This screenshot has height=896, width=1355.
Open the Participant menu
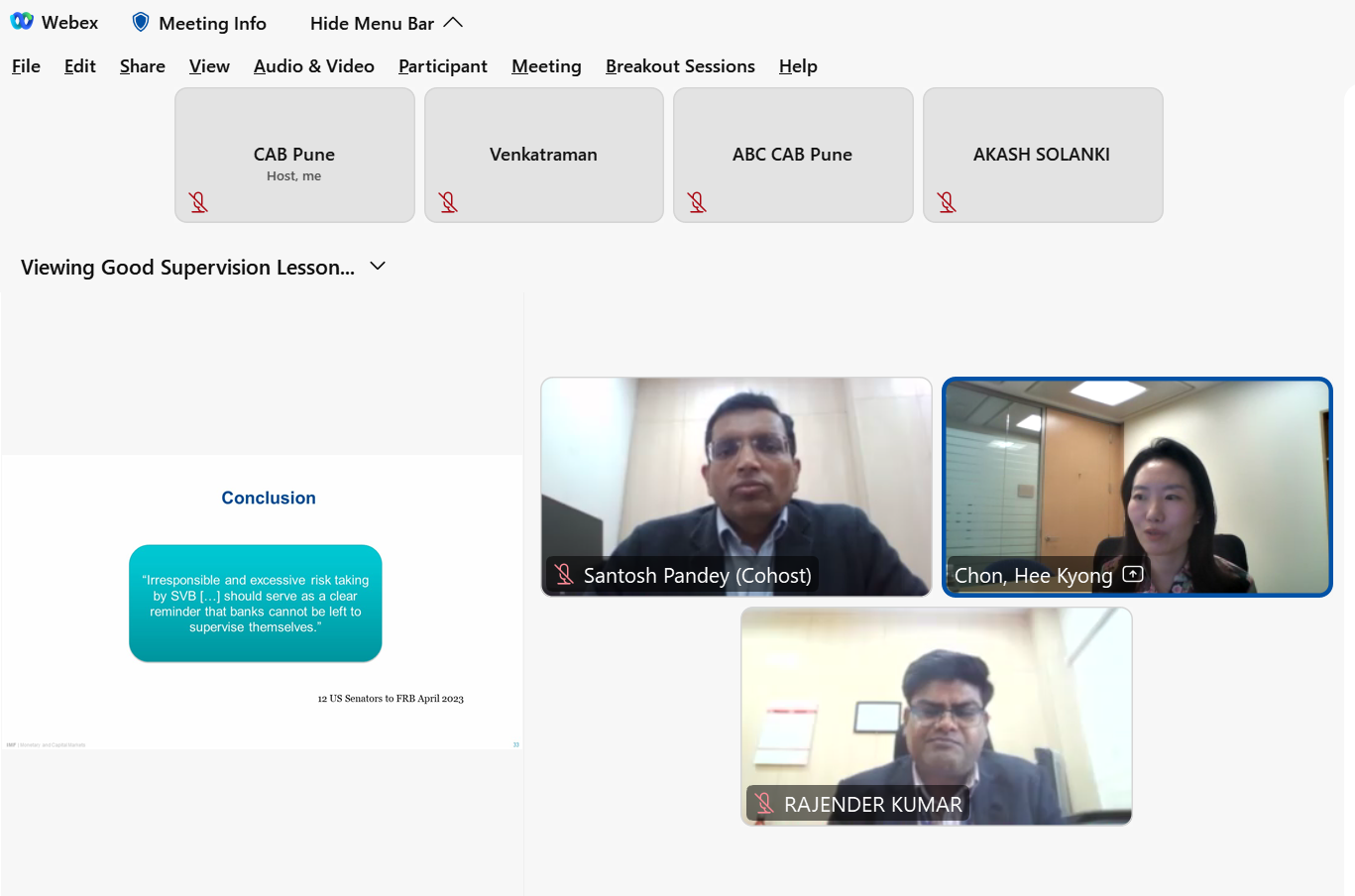(x=442, y=66)
